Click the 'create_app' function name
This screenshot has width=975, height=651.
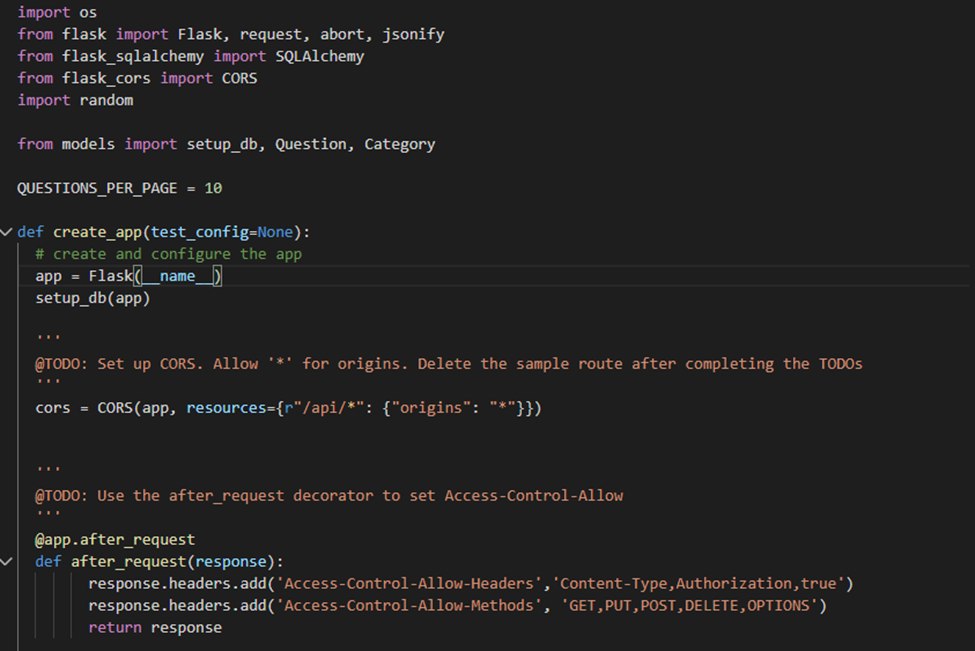(98, 232)
